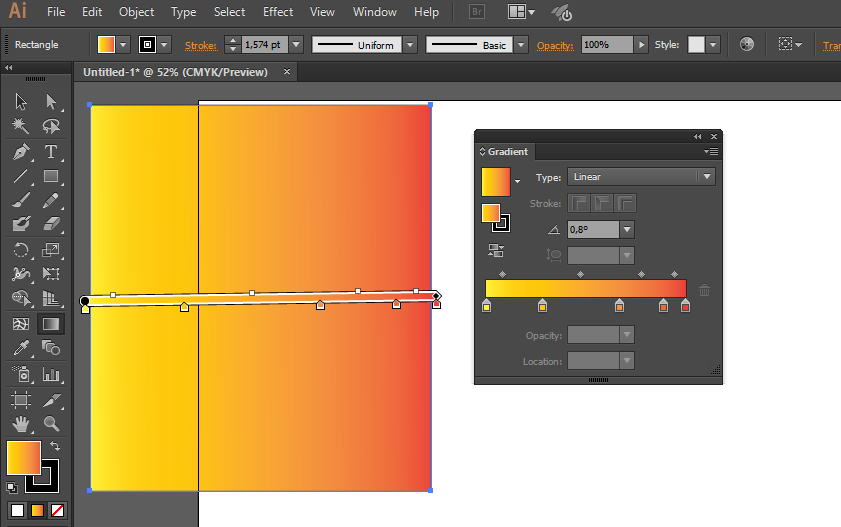
Task: Select leftmost yellow stop on panel gradient slider
Action: coord(486,306)
